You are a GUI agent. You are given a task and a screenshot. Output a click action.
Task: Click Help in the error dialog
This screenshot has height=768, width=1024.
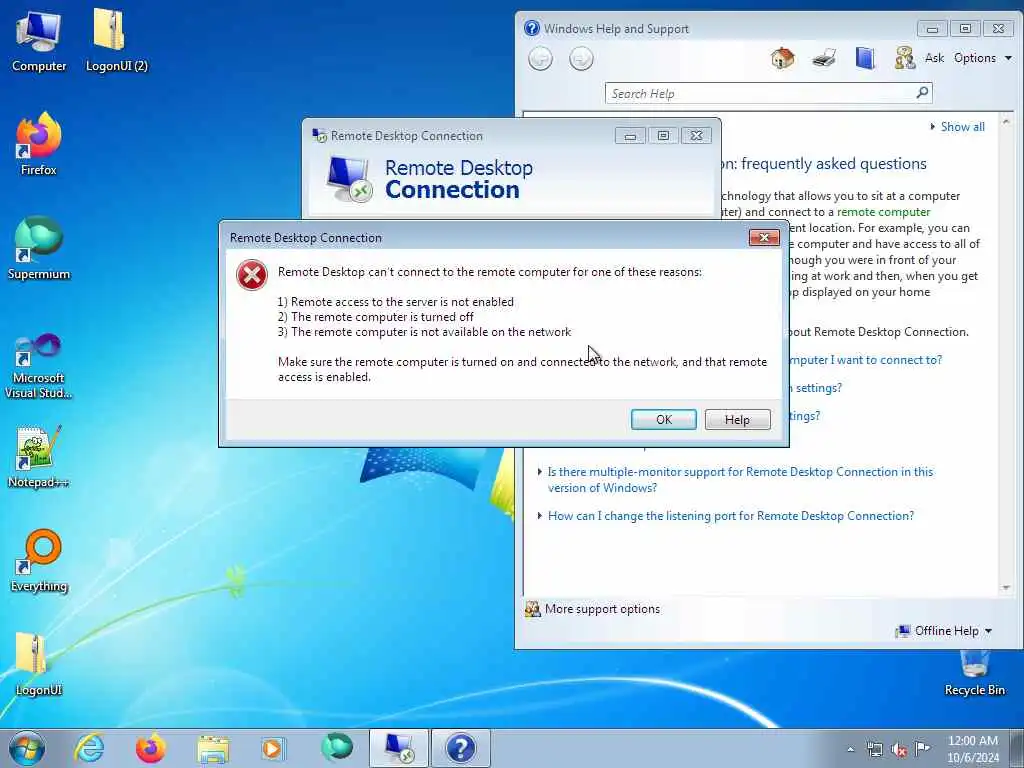click(737, 419)
